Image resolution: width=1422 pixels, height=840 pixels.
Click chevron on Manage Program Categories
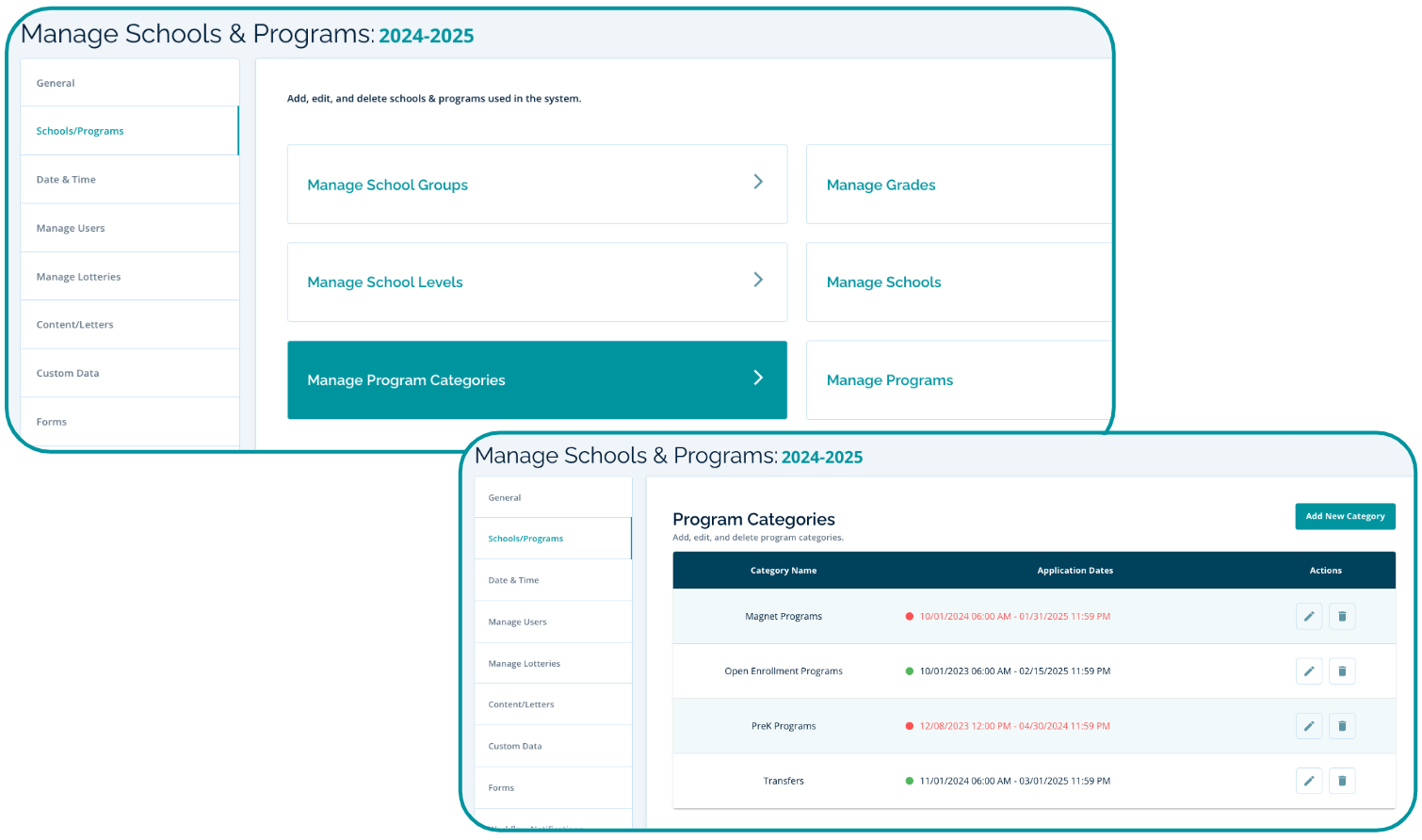(x=758, y=378)
